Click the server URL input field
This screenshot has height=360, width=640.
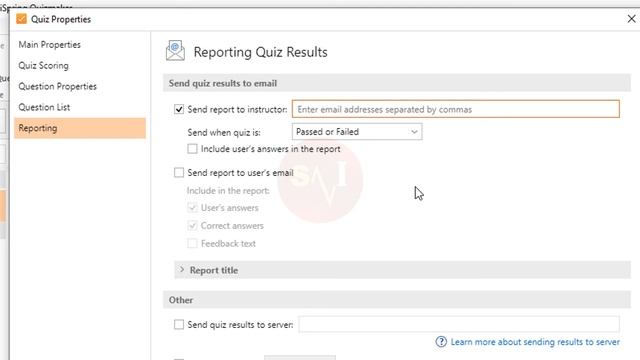(x=459, y=324)
